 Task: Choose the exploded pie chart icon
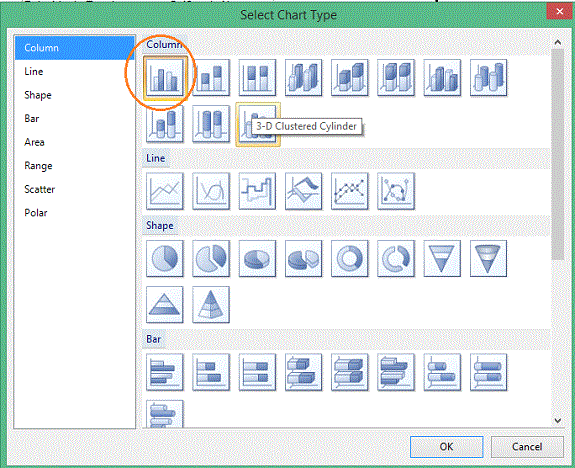click(x=211, y=259)
